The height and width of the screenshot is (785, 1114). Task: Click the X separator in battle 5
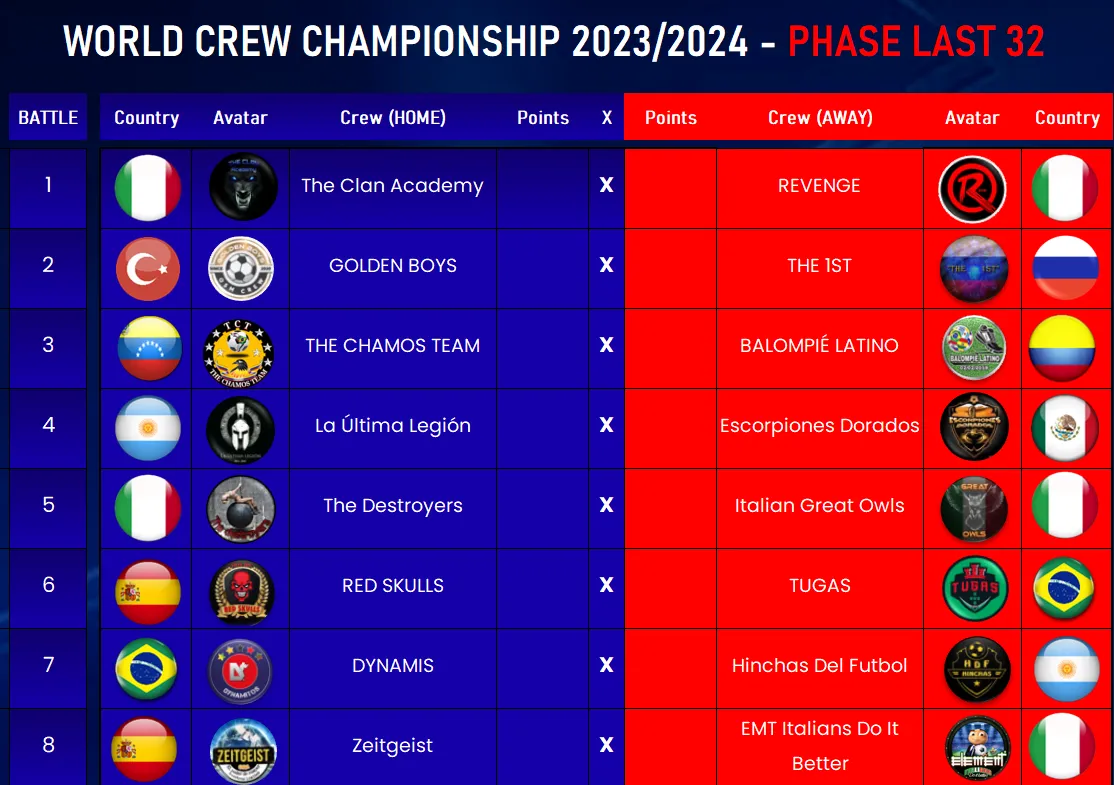click(606, 505)
